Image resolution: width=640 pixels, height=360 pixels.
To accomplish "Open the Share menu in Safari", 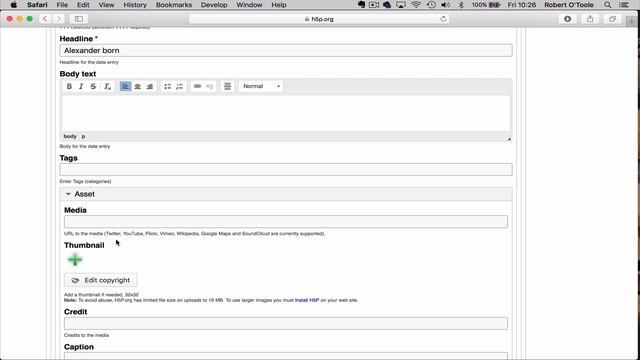I will click(590, 19).
